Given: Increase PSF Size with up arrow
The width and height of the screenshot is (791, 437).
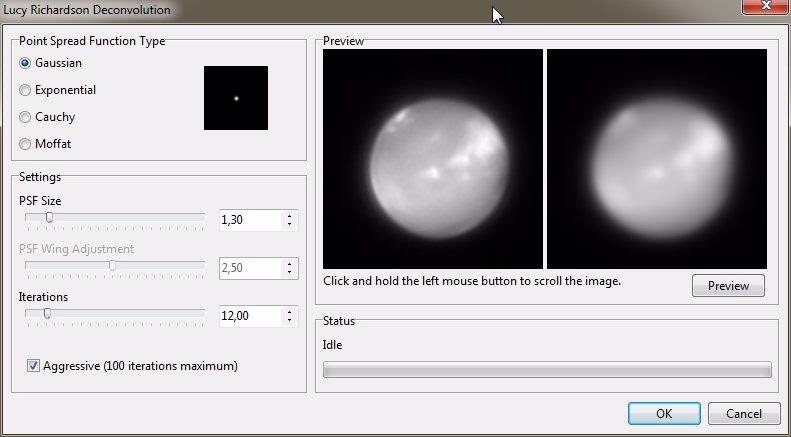Looking at the screenshot, I should click(x=290, y=215).
